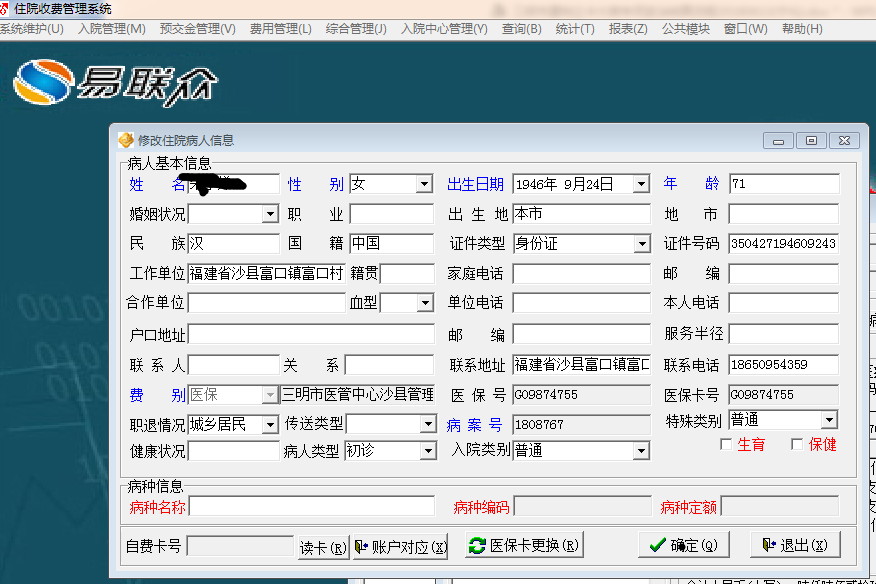
Task: Open the 入院管理(M) menu
Action: (x=112, y=29)
